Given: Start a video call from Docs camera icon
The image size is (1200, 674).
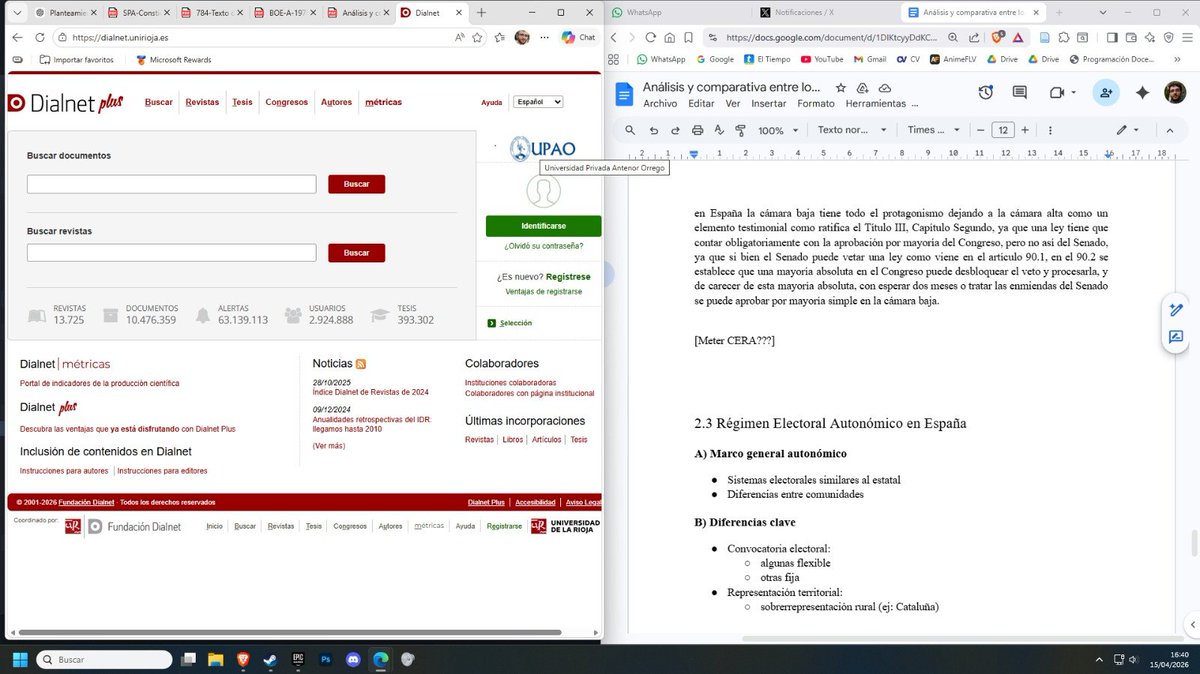Looking at the screenshot, I should click(x=1055, y=93).
